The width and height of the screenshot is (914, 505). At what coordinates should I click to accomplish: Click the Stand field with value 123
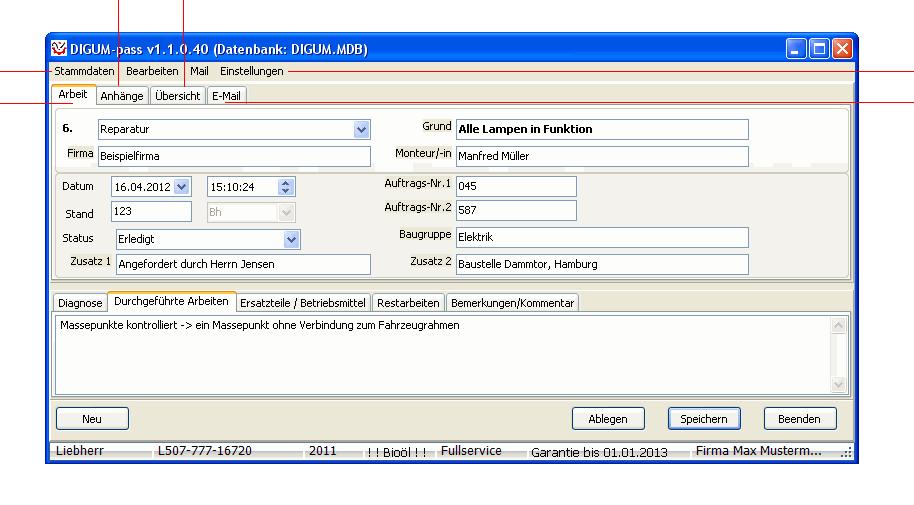(152, 211)
